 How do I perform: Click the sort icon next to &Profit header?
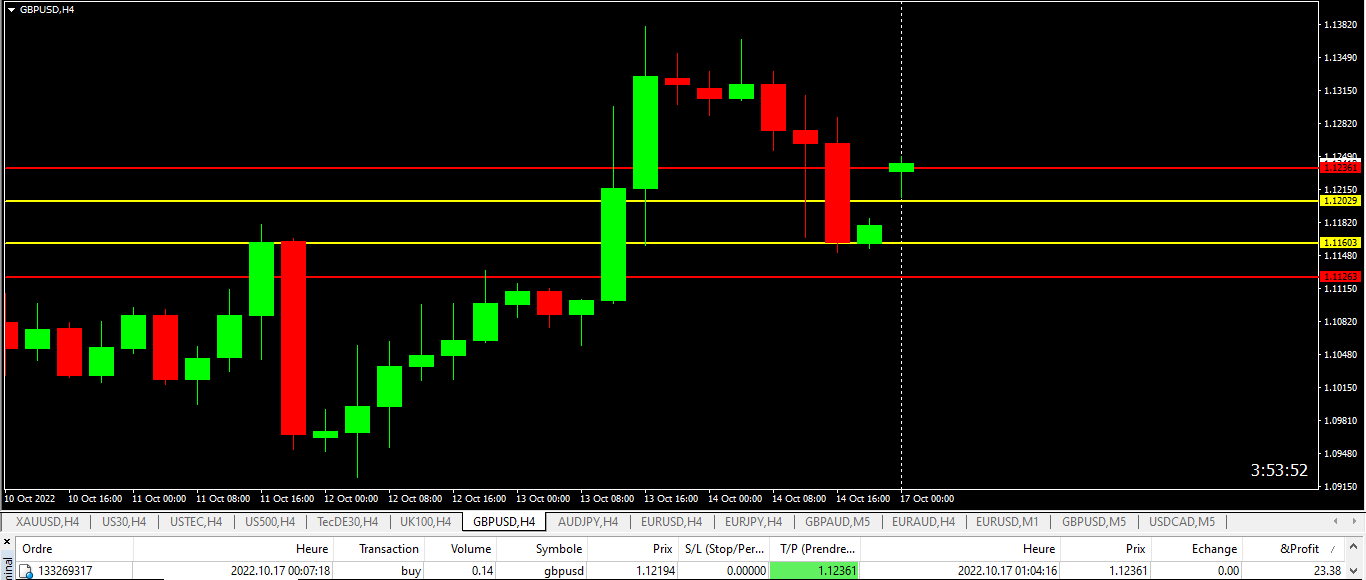pos(1332,548)
